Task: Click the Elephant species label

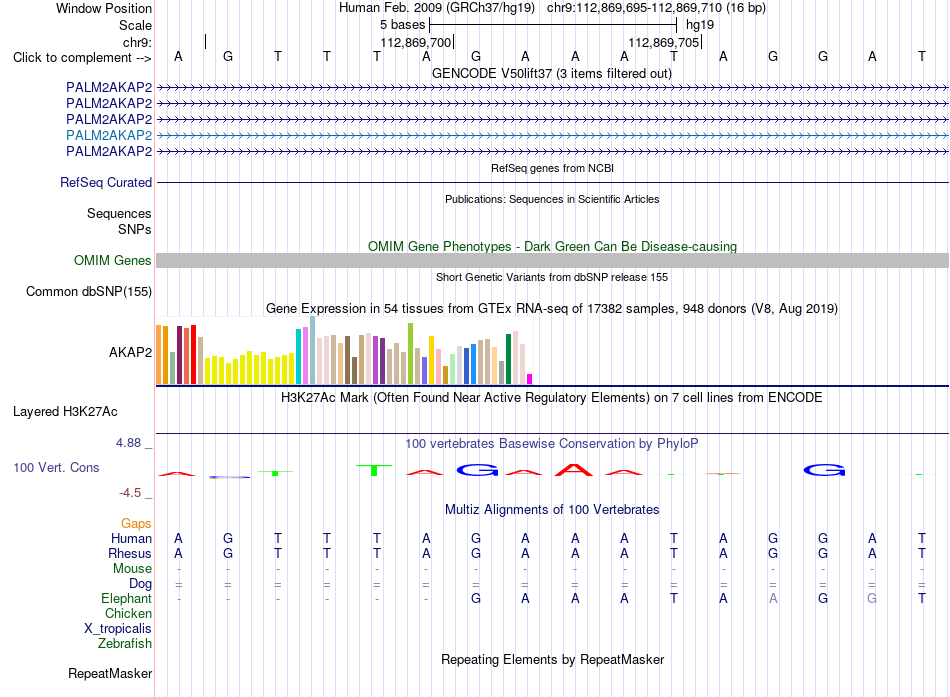Action: click(127, 598)
